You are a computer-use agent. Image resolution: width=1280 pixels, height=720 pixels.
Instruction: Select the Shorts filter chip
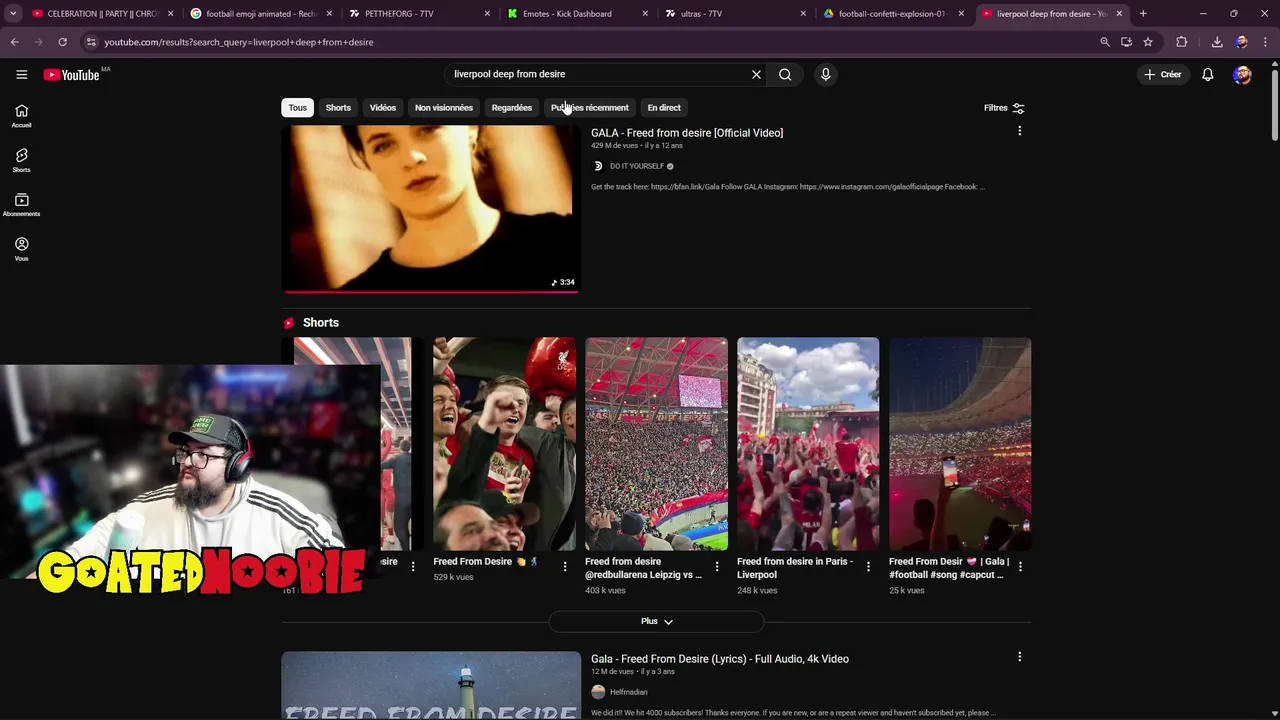(x=338, y=108)
